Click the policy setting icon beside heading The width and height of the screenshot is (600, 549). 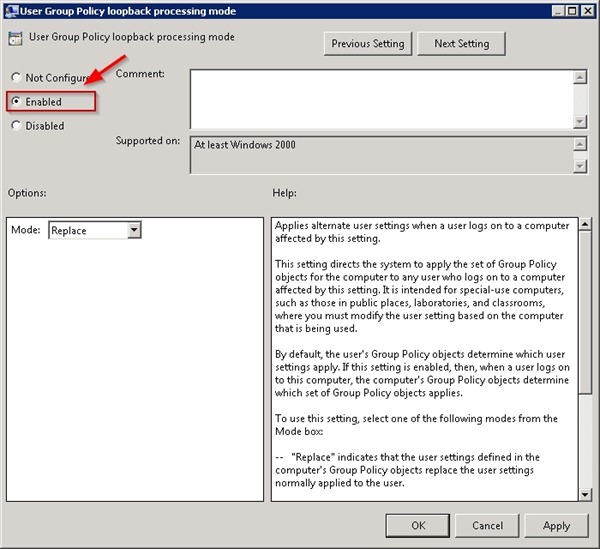(x=15, y=40)
